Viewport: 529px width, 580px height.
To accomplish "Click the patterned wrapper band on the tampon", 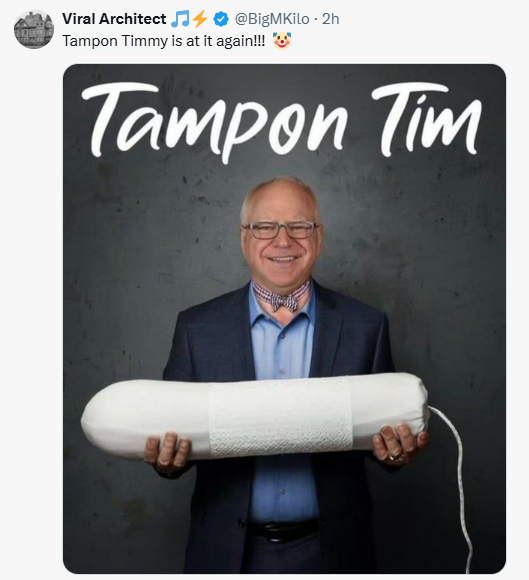I will (x=280, y=417).
